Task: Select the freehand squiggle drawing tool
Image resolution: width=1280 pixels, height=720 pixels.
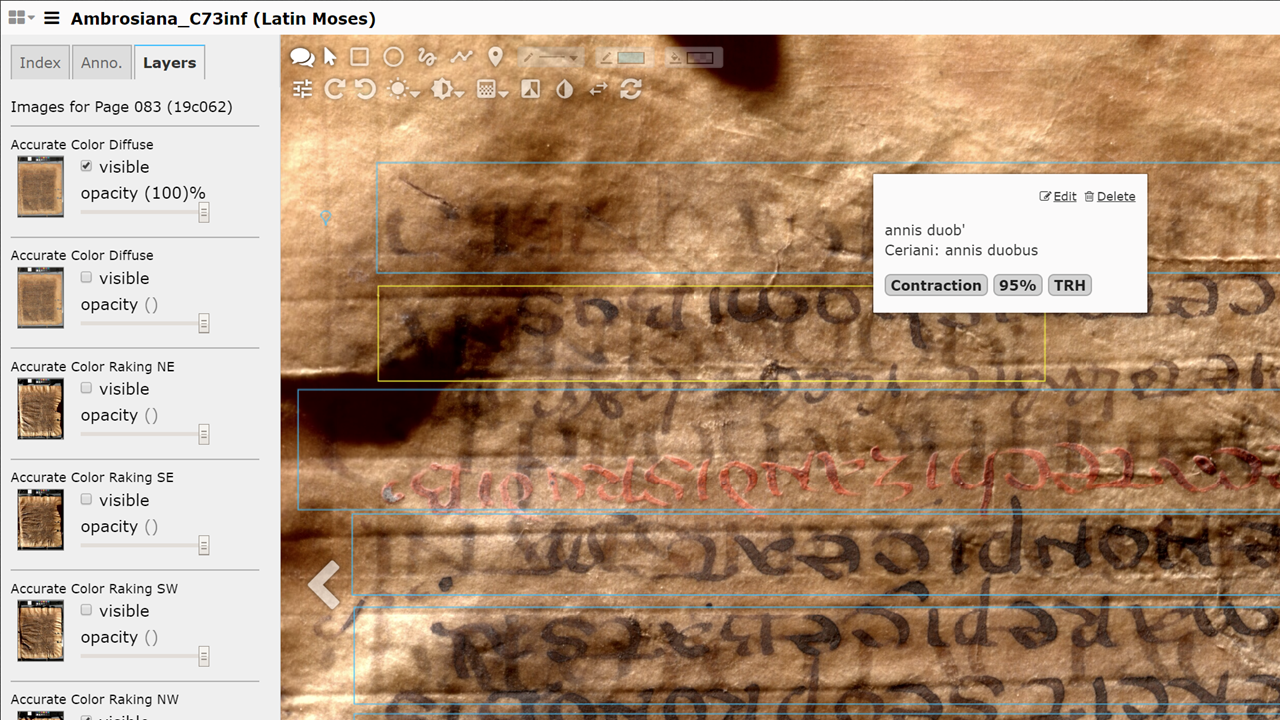Action: click(x=427, y=58)
